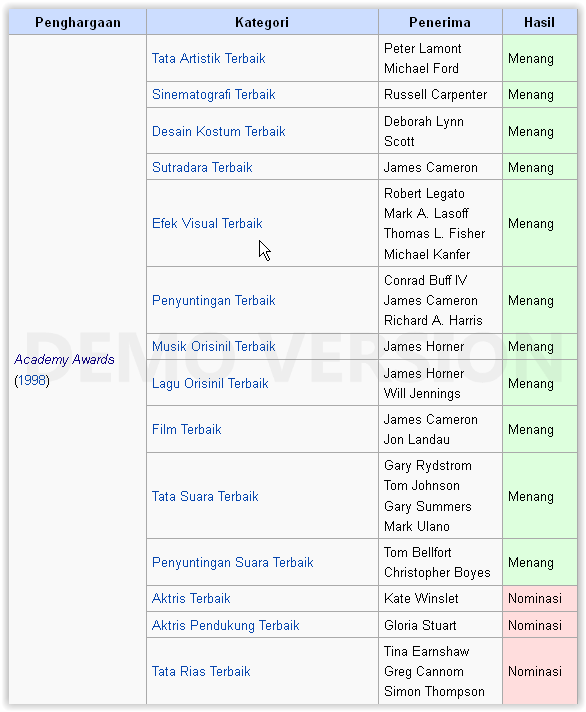Select the name Tina Earnshaw
586x712 pixels.
tap(427, 652)
